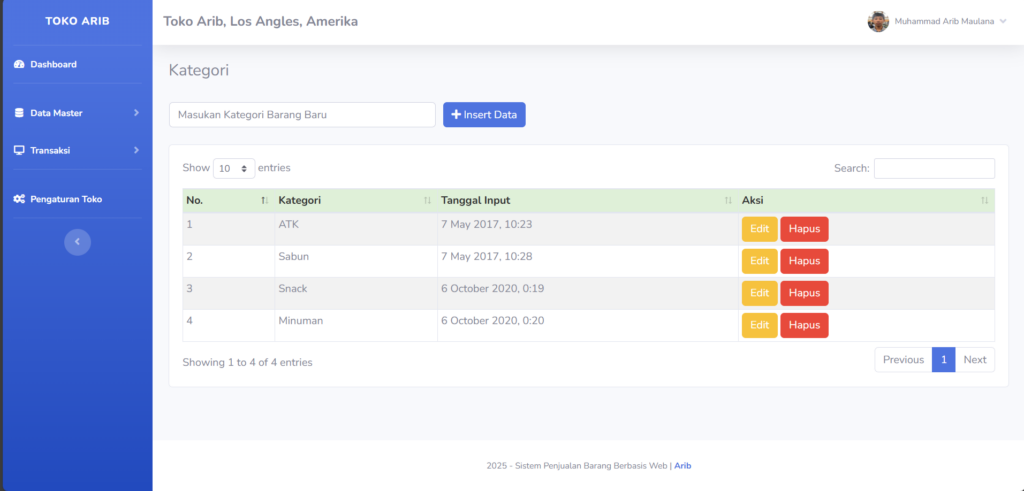Image resolution: width=1024 pixels, height=491 pixels.
Task: Click the Arib footer link
Action: click(x=682, y=466)
